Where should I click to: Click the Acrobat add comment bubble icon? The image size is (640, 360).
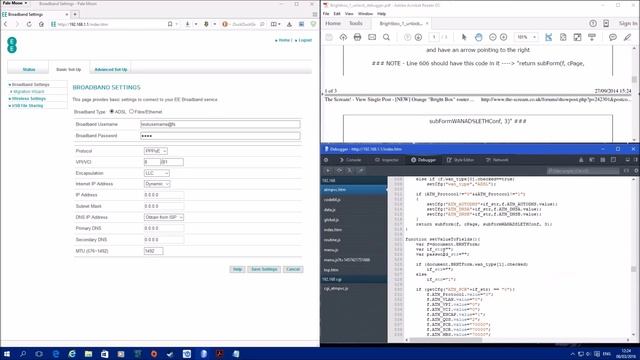(613, 37)
